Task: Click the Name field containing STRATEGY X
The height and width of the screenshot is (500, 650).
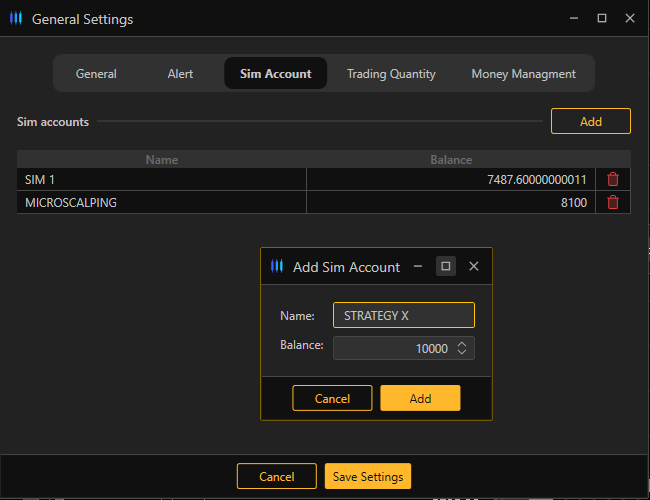Action: 402,315
